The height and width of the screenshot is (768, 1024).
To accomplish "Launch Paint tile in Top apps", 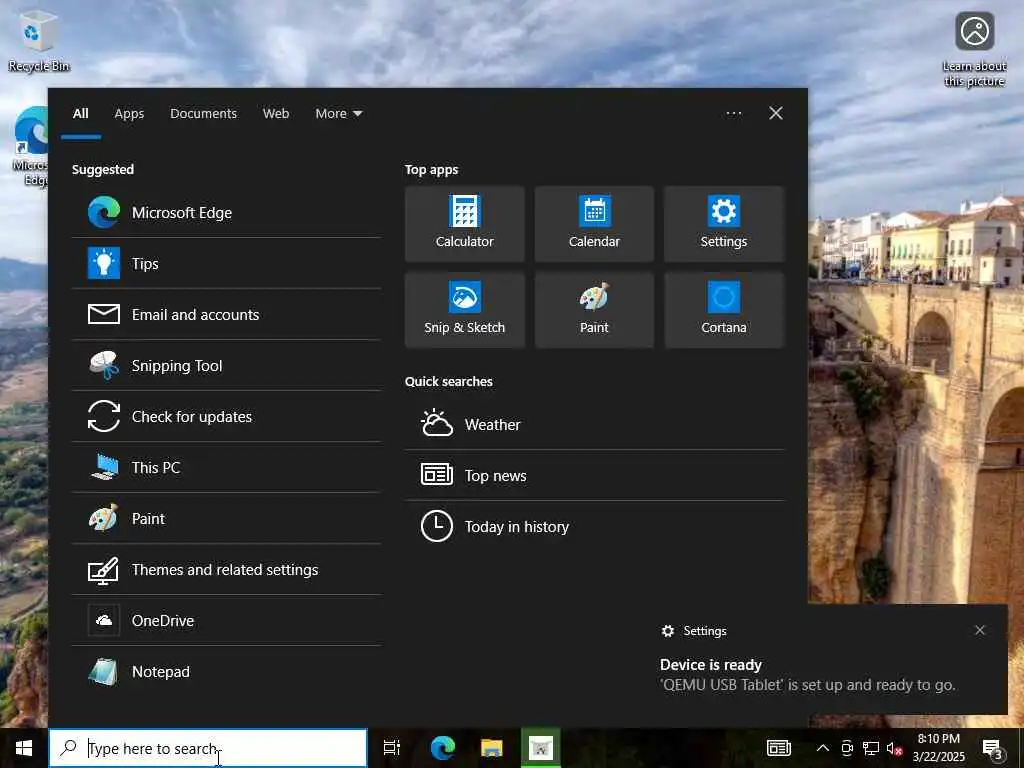I will coord(594,310).
